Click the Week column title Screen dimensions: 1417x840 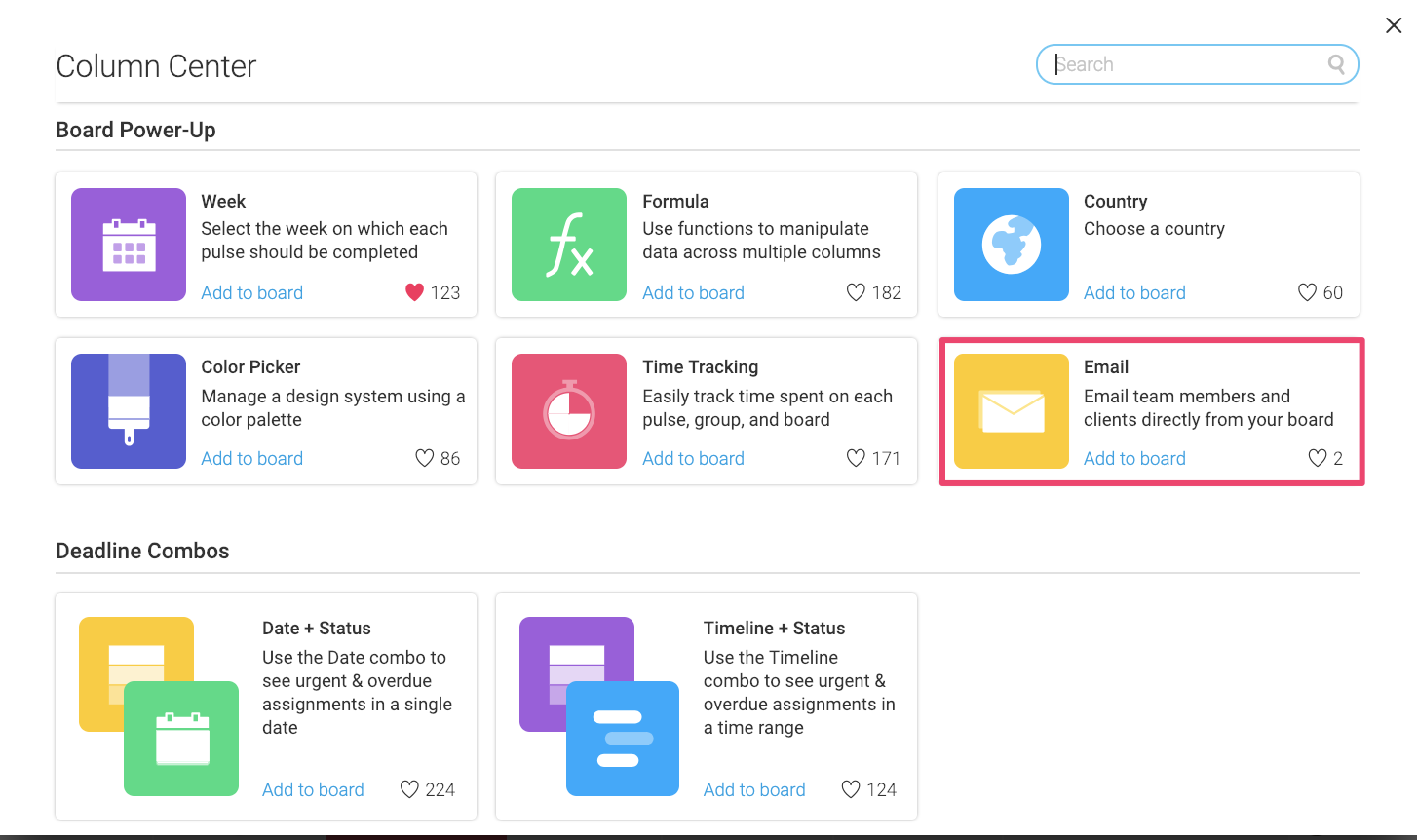pyautogui.click(x=223, y=201)
